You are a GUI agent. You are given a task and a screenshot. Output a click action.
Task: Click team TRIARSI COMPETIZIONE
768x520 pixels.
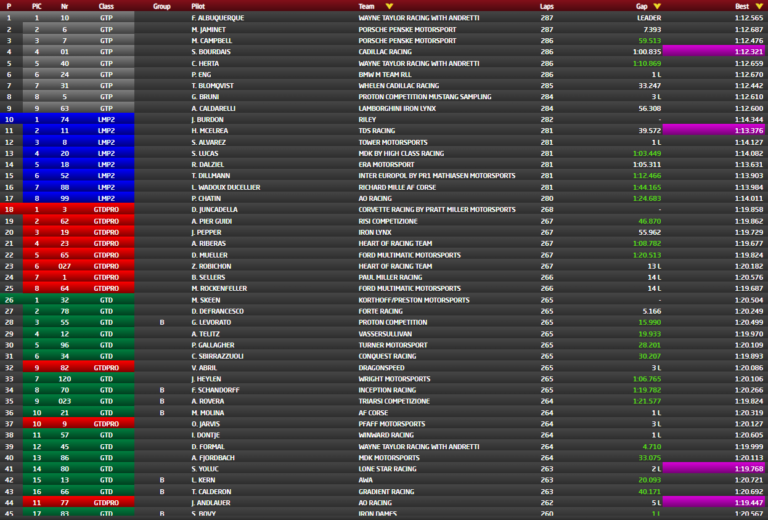(394, 401)
